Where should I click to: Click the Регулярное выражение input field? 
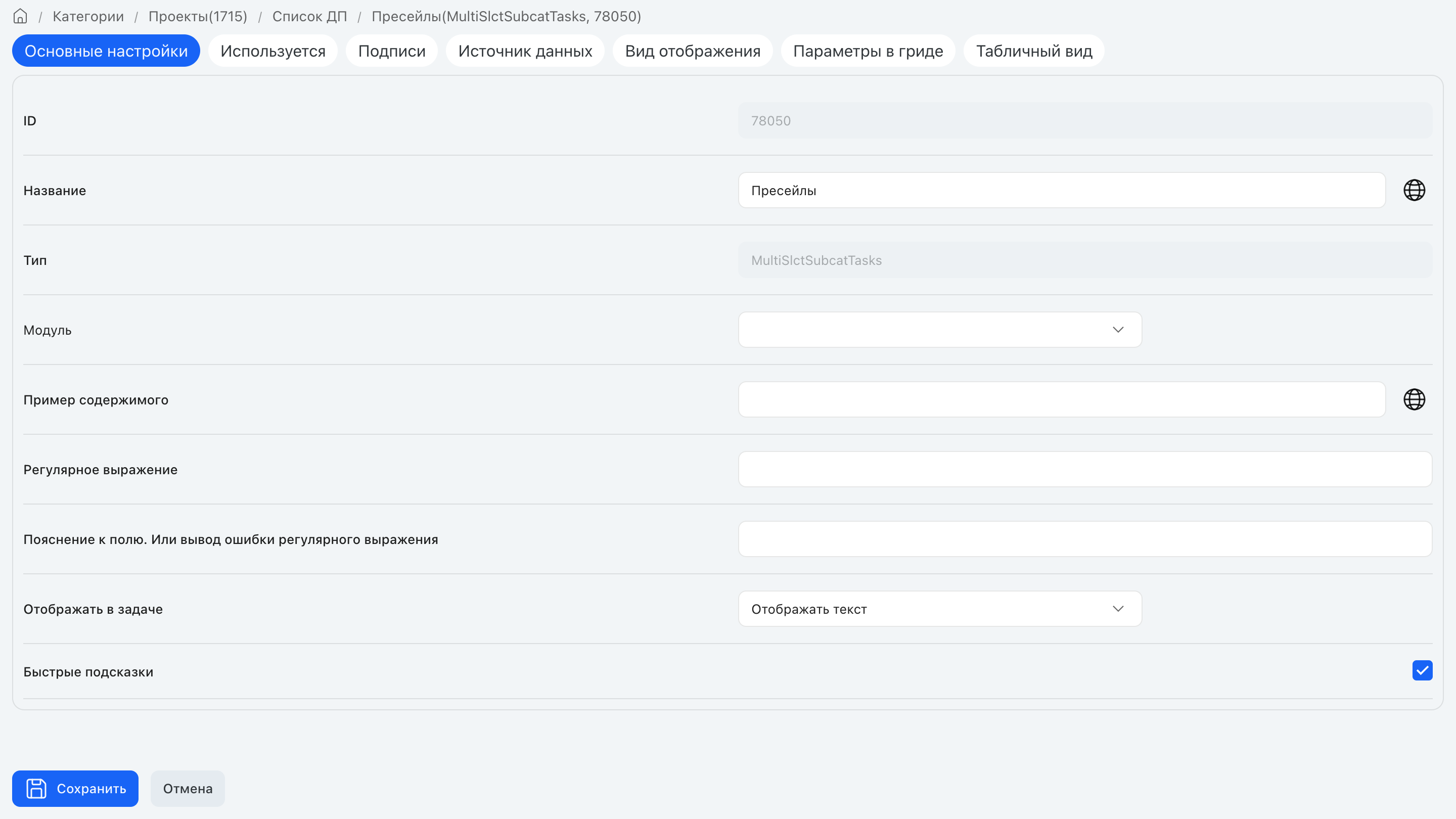(1085, 469)
